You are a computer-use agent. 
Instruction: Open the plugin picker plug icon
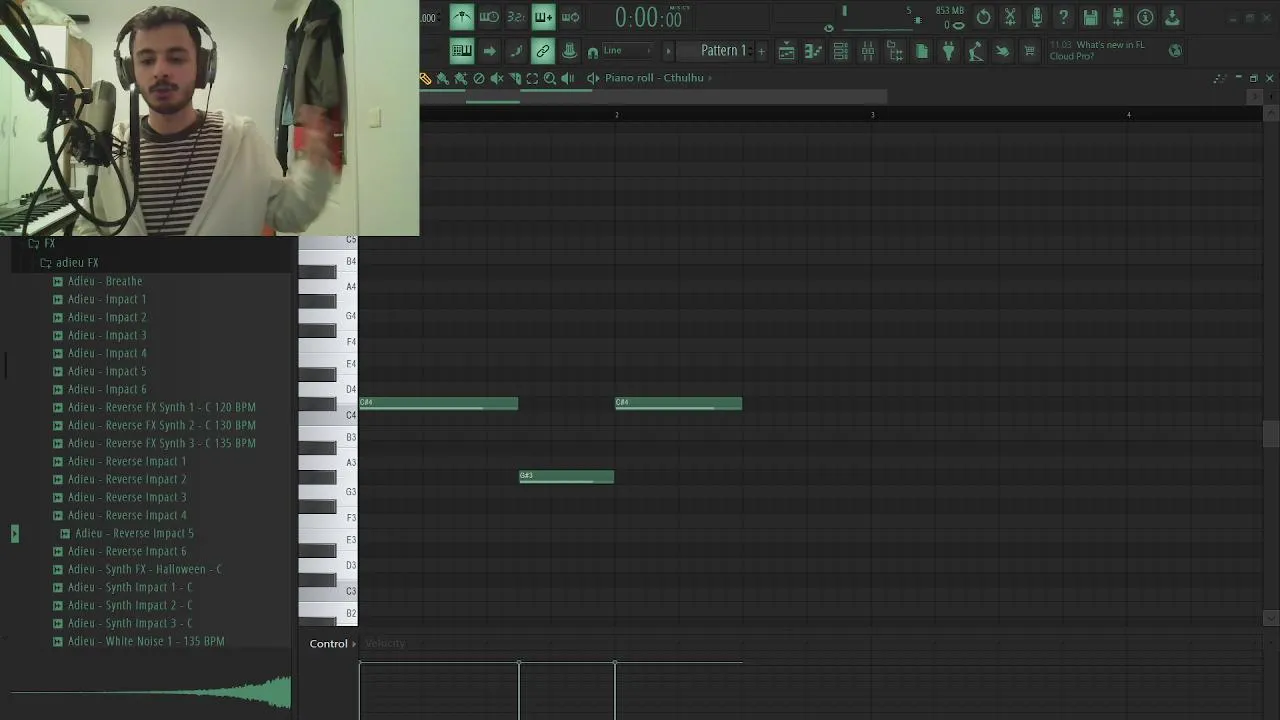tap(948, 51)
